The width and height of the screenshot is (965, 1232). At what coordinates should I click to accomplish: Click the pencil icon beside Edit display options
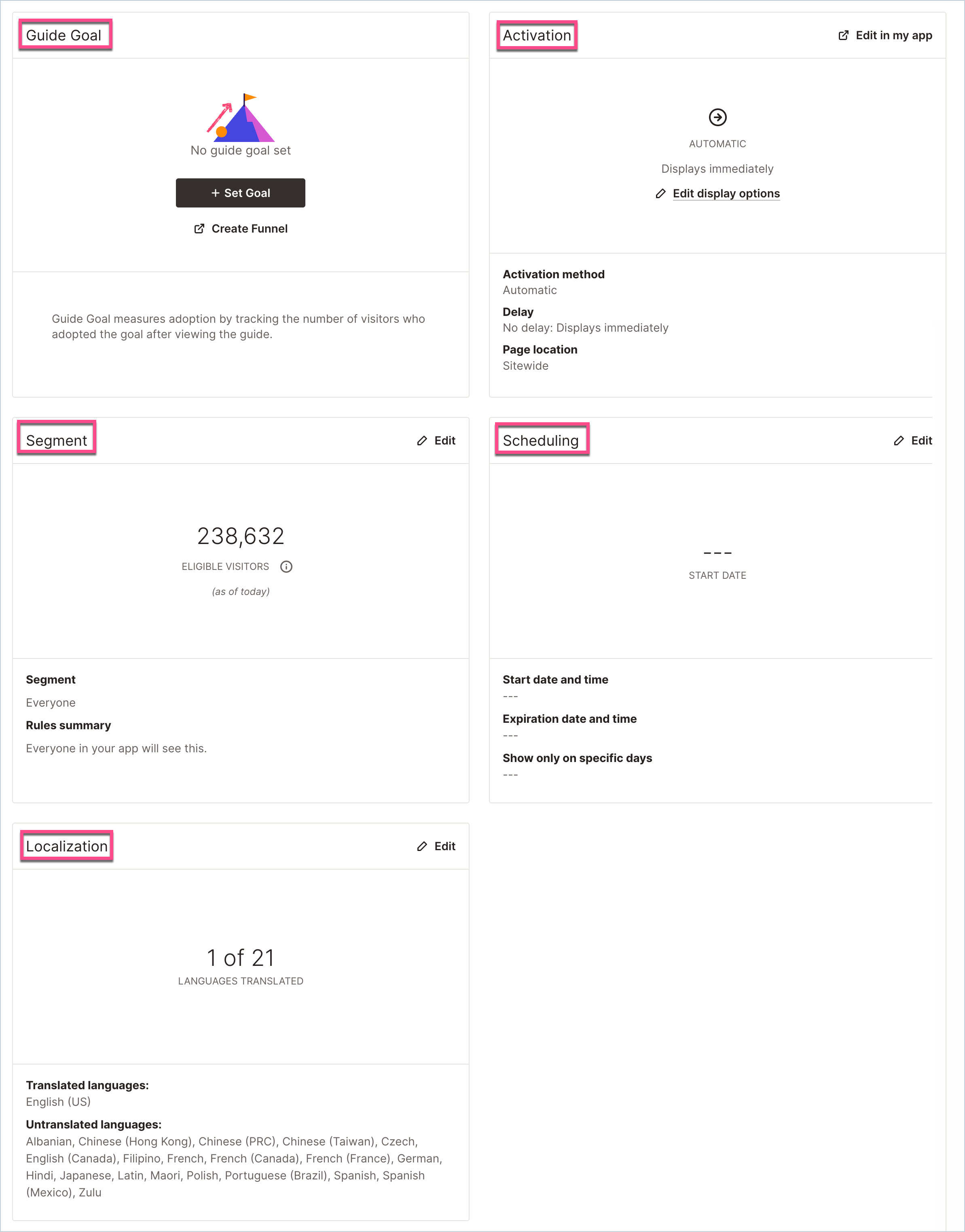[x=660, y=194]
